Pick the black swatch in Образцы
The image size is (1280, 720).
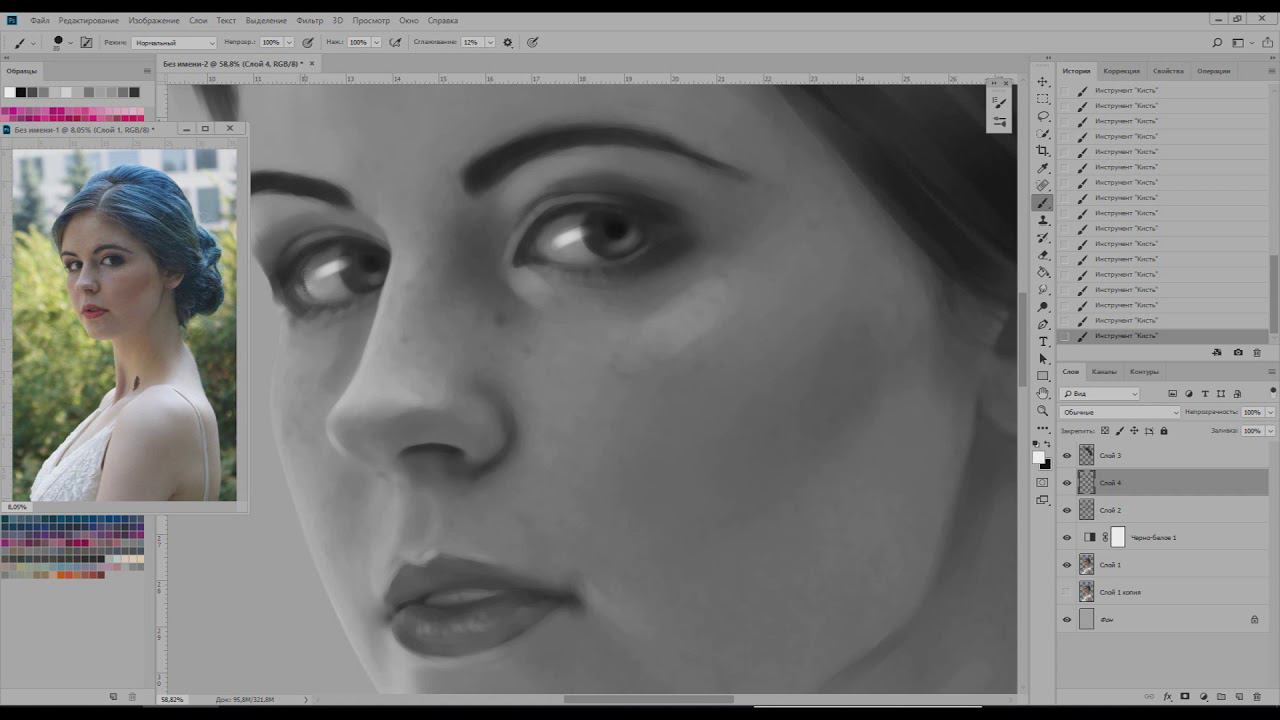pyautogui.click(x=20, y=92)
